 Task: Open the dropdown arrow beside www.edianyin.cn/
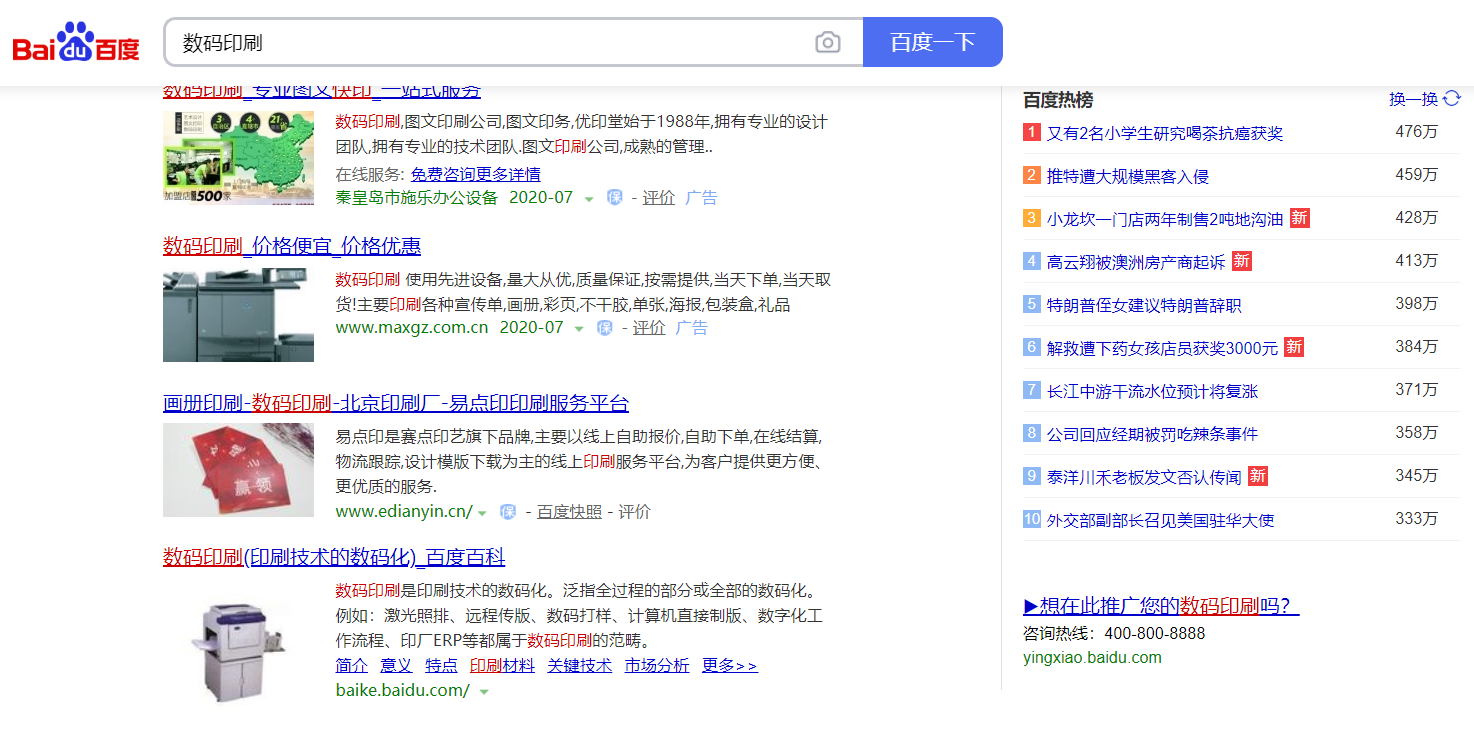click(482, 511)
